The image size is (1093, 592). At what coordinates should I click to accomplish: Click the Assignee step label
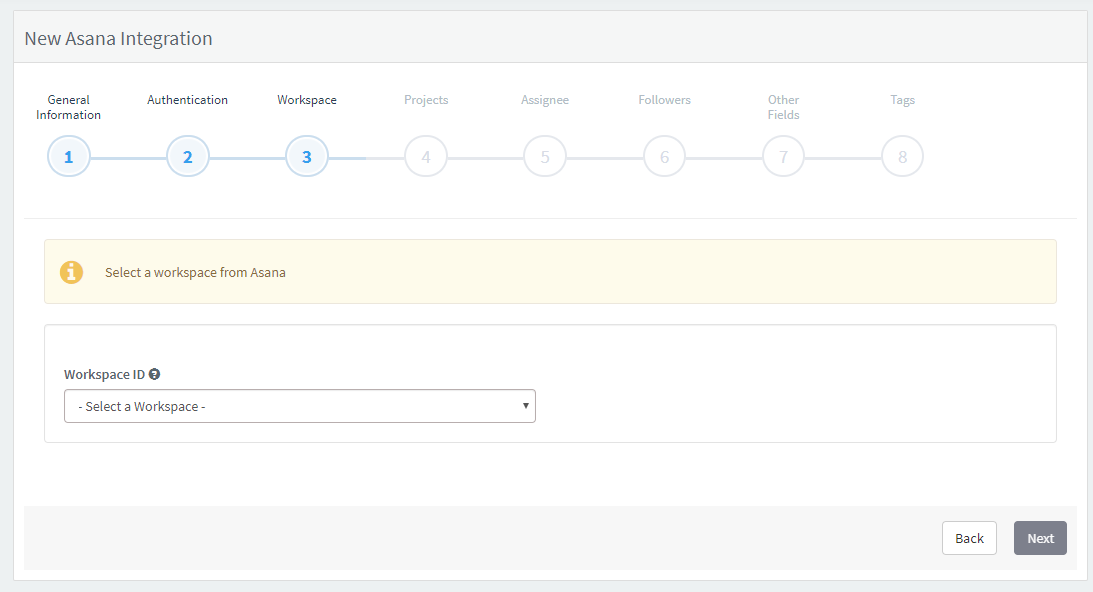(x=545, y=100)
